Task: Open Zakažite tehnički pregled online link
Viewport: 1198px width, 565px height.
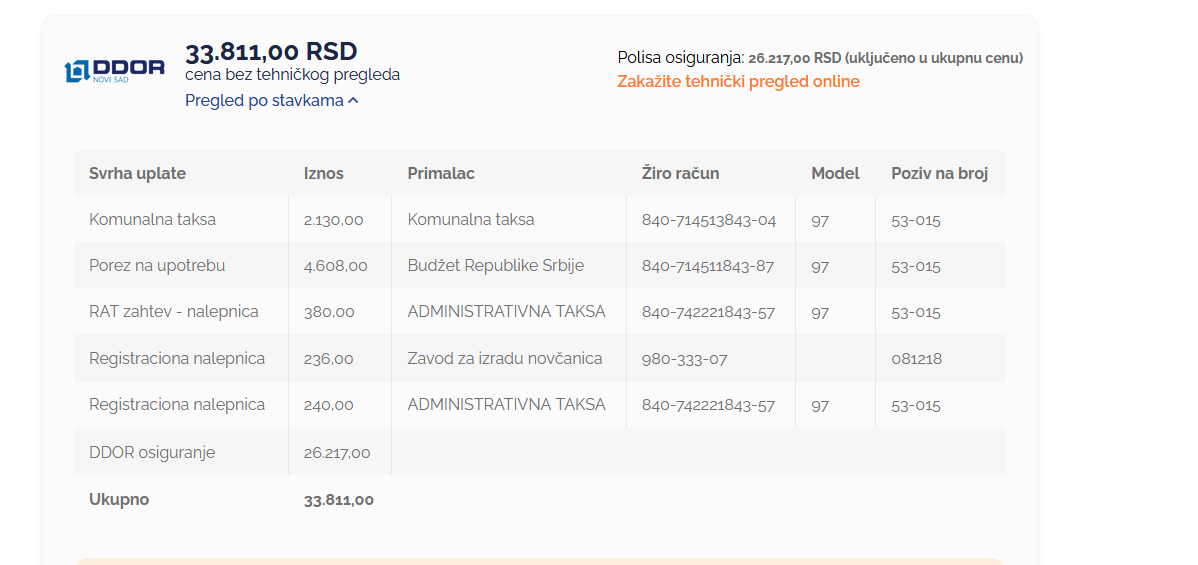Action: coord(738,82)
